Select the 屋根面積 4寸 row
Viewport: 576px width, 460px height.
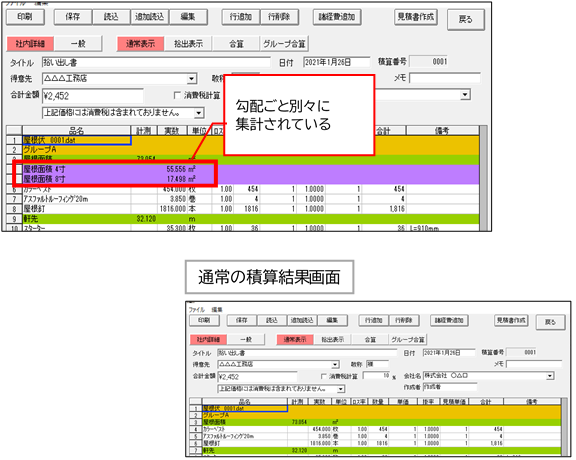click(251, 169)
